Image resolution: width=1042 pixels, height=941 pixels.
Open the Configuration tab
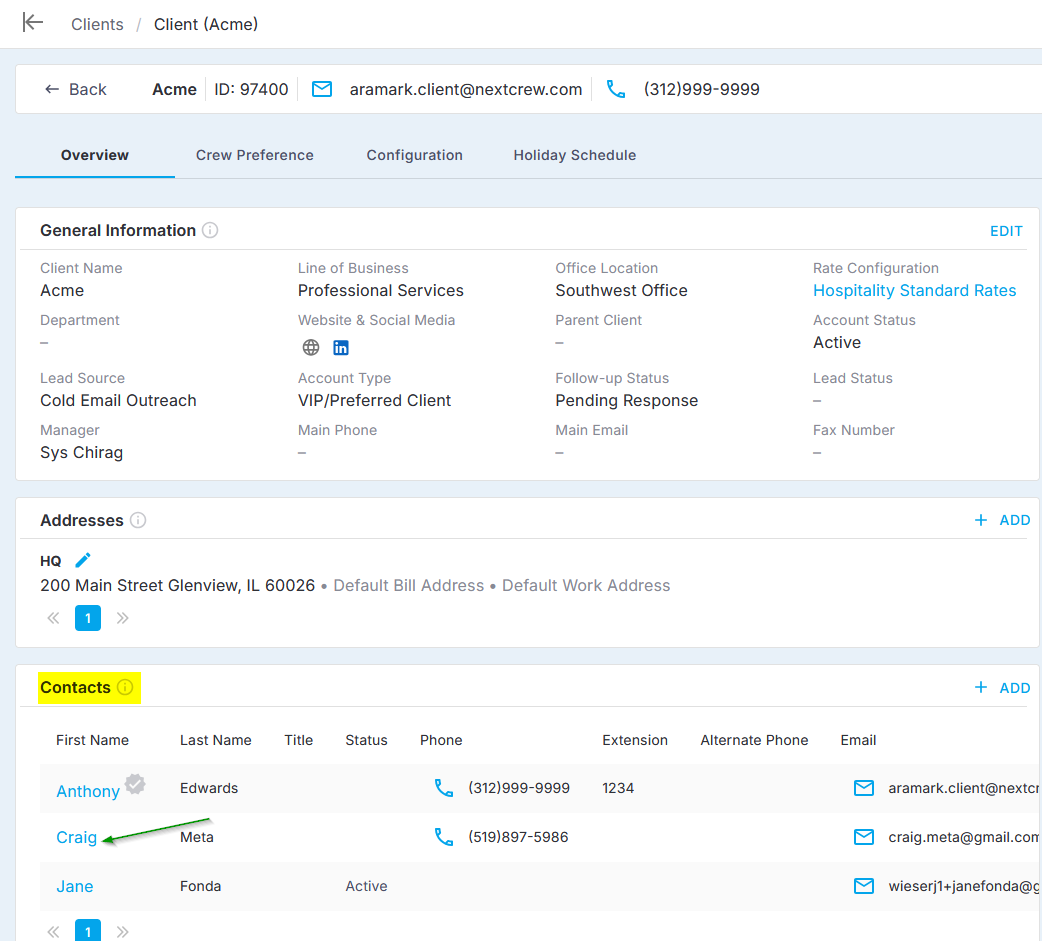pos(415,155)
